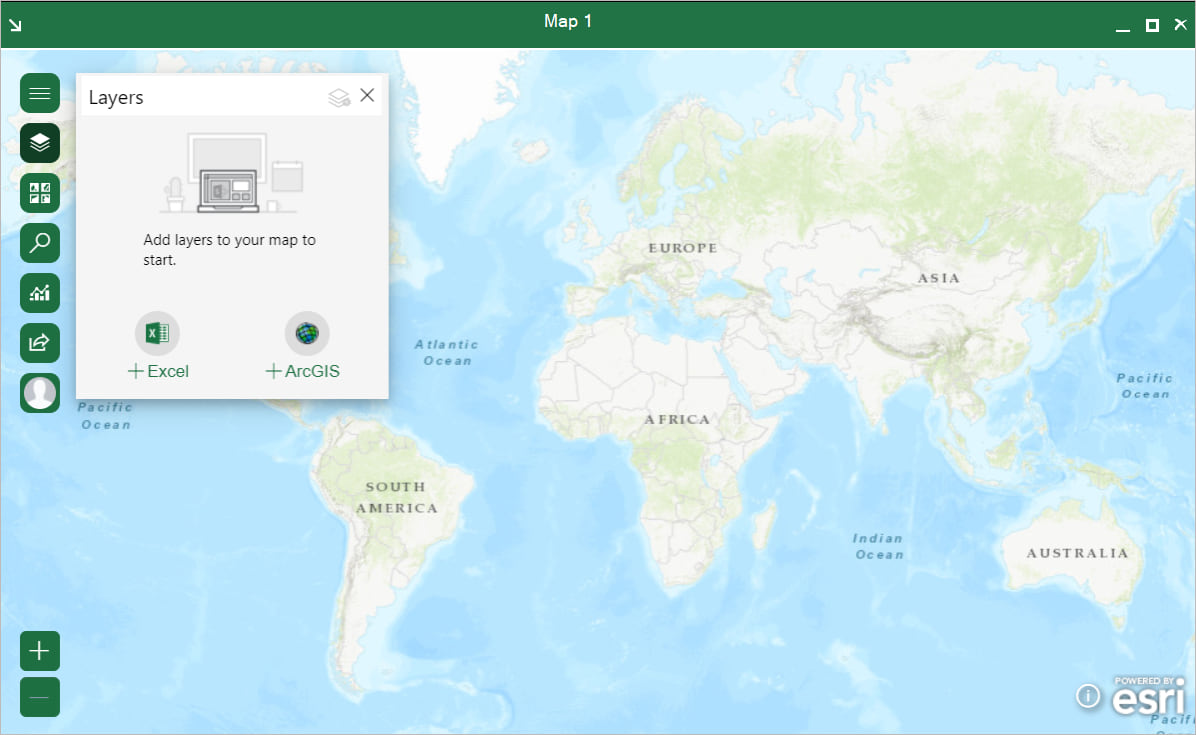Image resolution: width=1196 pixels, height=735 pixels.
Task: Open the Infographics analysis tool
Action: pos(39,293)
